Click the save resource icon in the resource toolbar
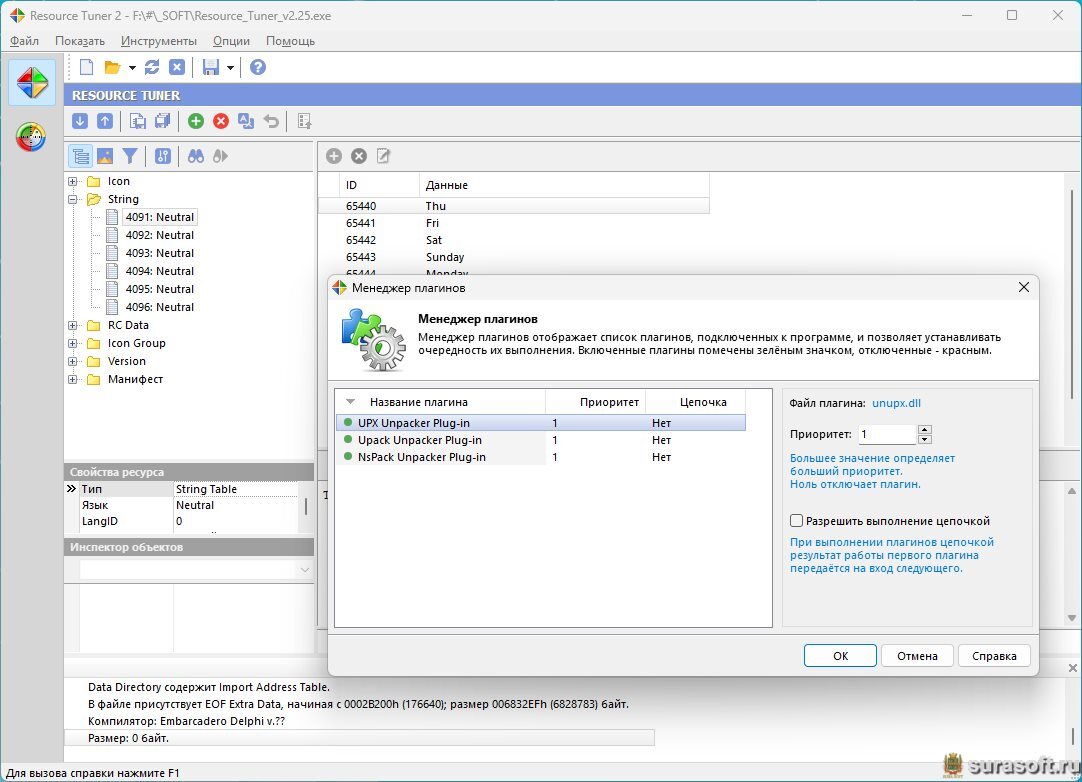The width and height of the screenshot is (1082, 782). click(x=138, y=121)
